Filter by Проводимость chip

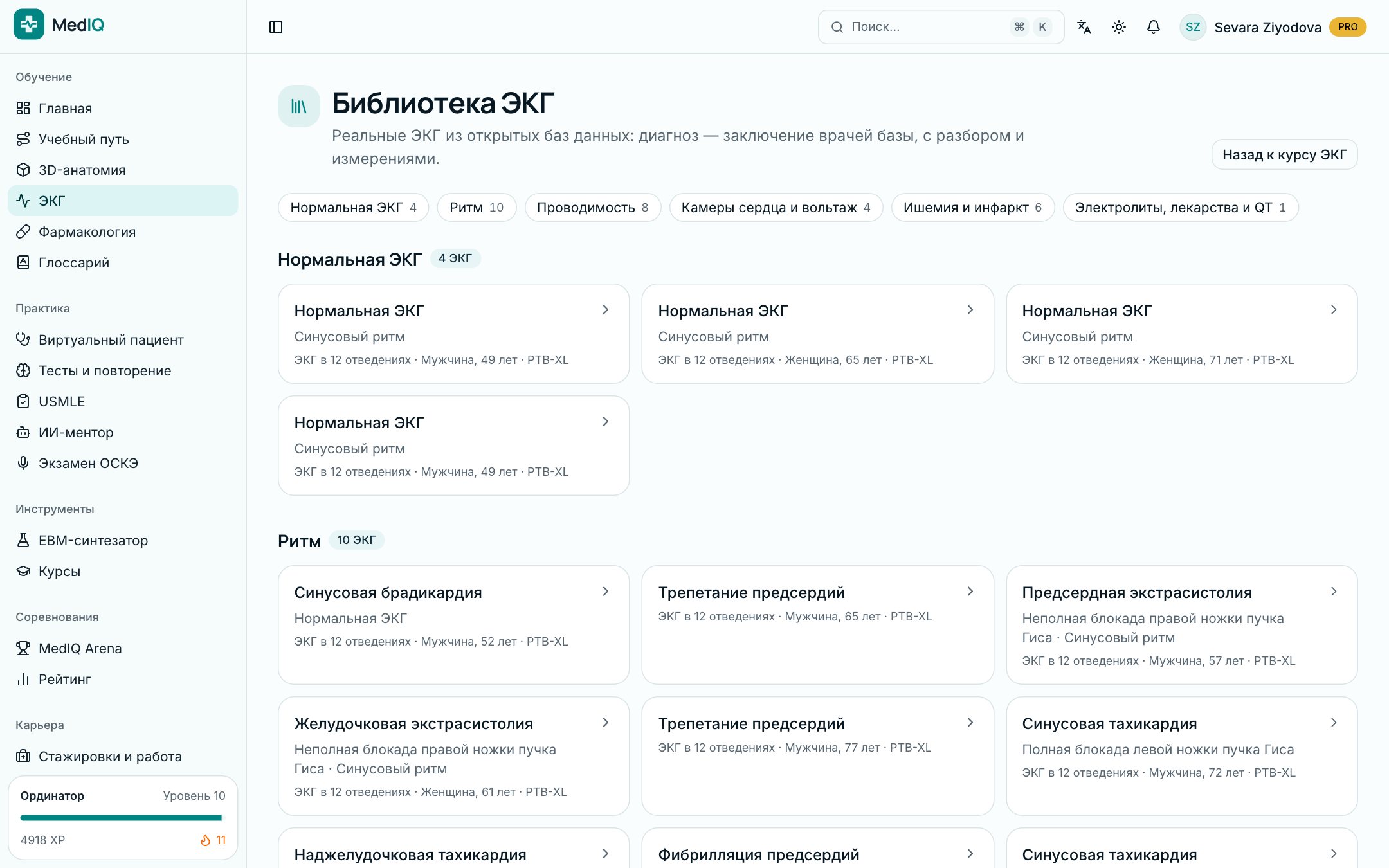tap(592, 208)
